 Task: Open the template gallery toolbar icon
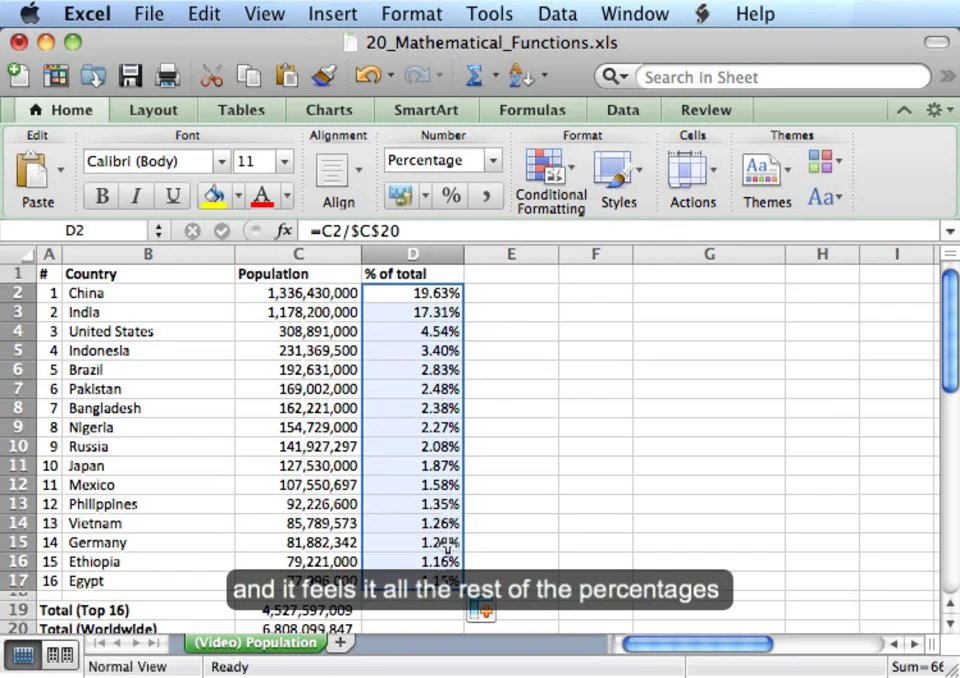pos(56,76)
